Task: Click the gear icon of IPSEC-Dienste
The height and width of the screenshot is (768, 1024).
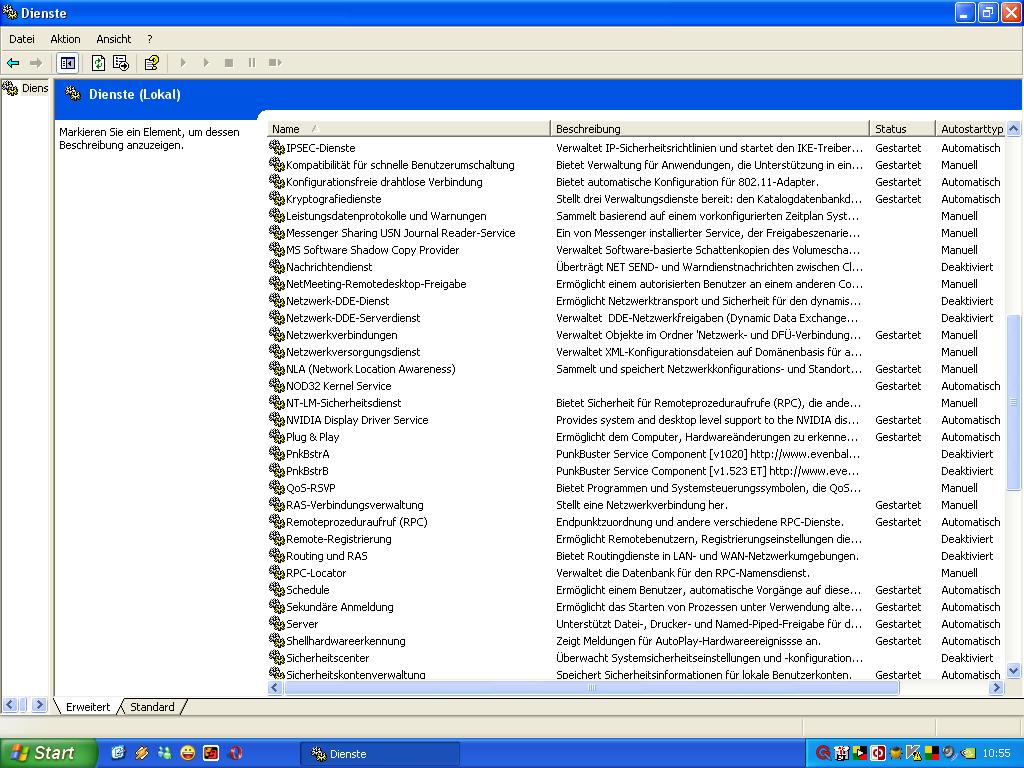Action: point(277,148)
